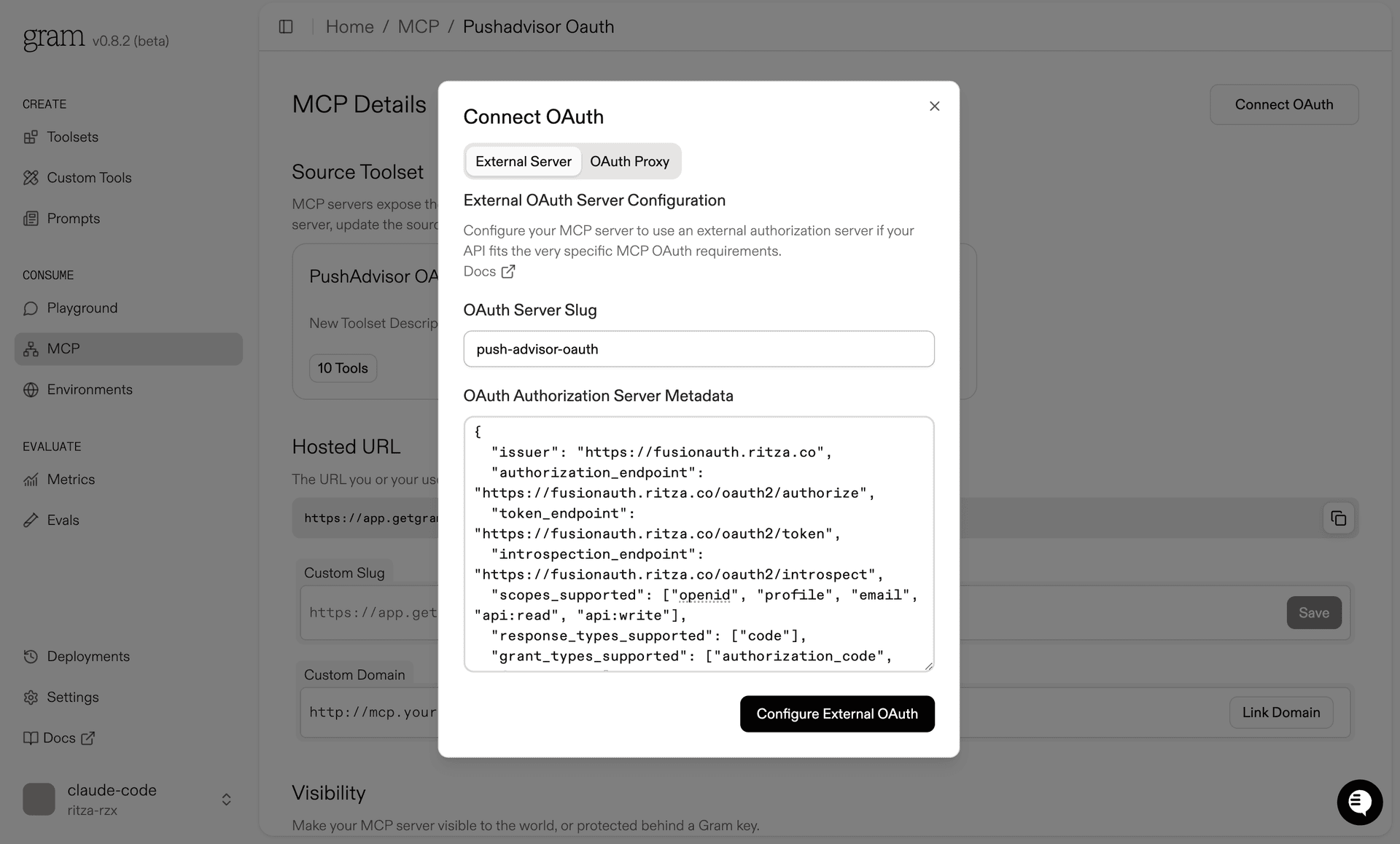This screenshot has width=1400, height=844.
Task: Open Custom Tools
Action: pyautogui.click(x=89, y=177)
